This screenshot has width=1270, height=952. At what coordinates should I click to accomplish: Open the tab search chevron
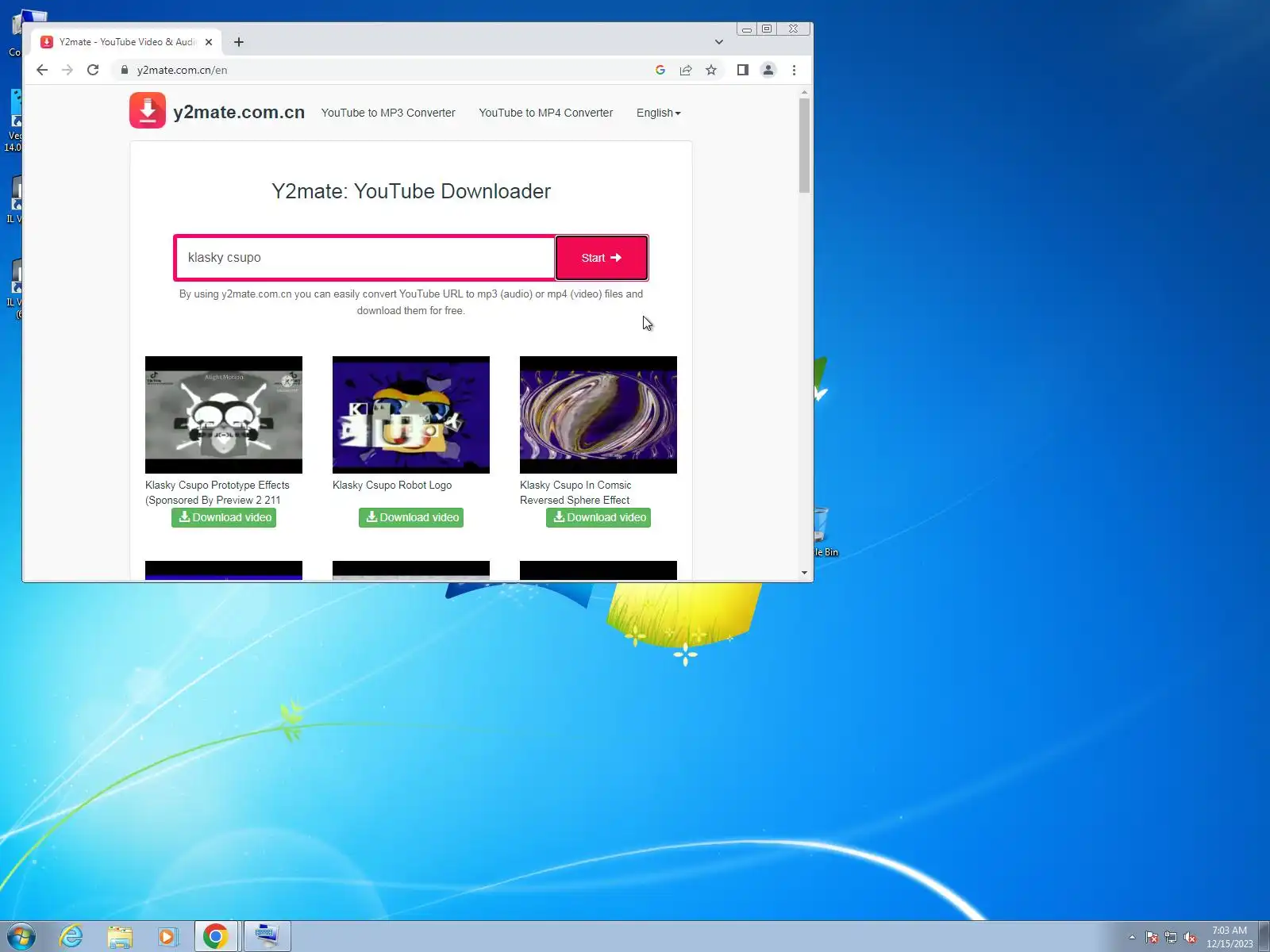719,42
